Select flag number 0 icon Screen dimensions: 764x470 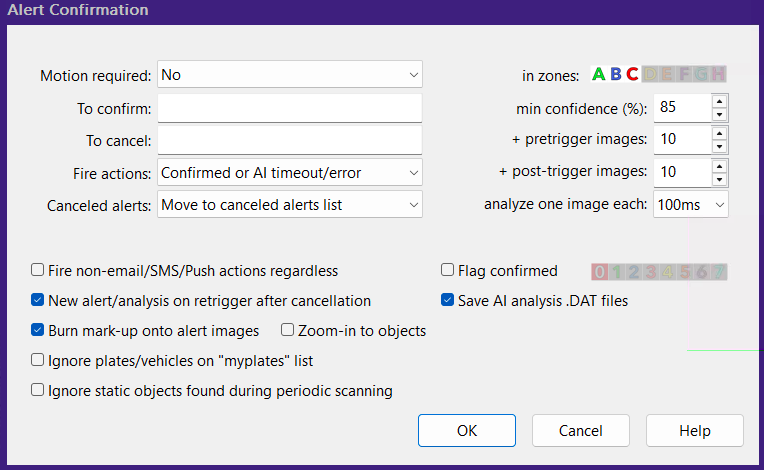(x=599, y=271)
